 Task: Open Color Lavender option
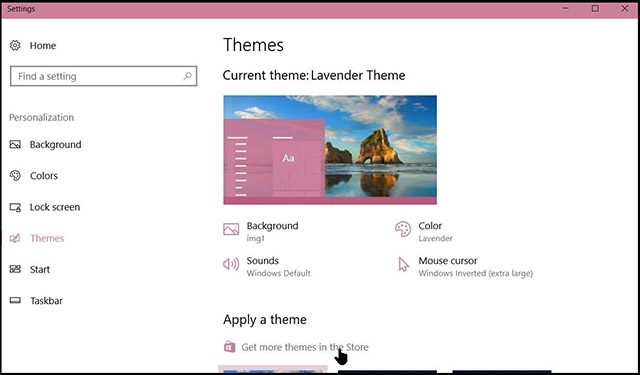click(x=436, y=231)
